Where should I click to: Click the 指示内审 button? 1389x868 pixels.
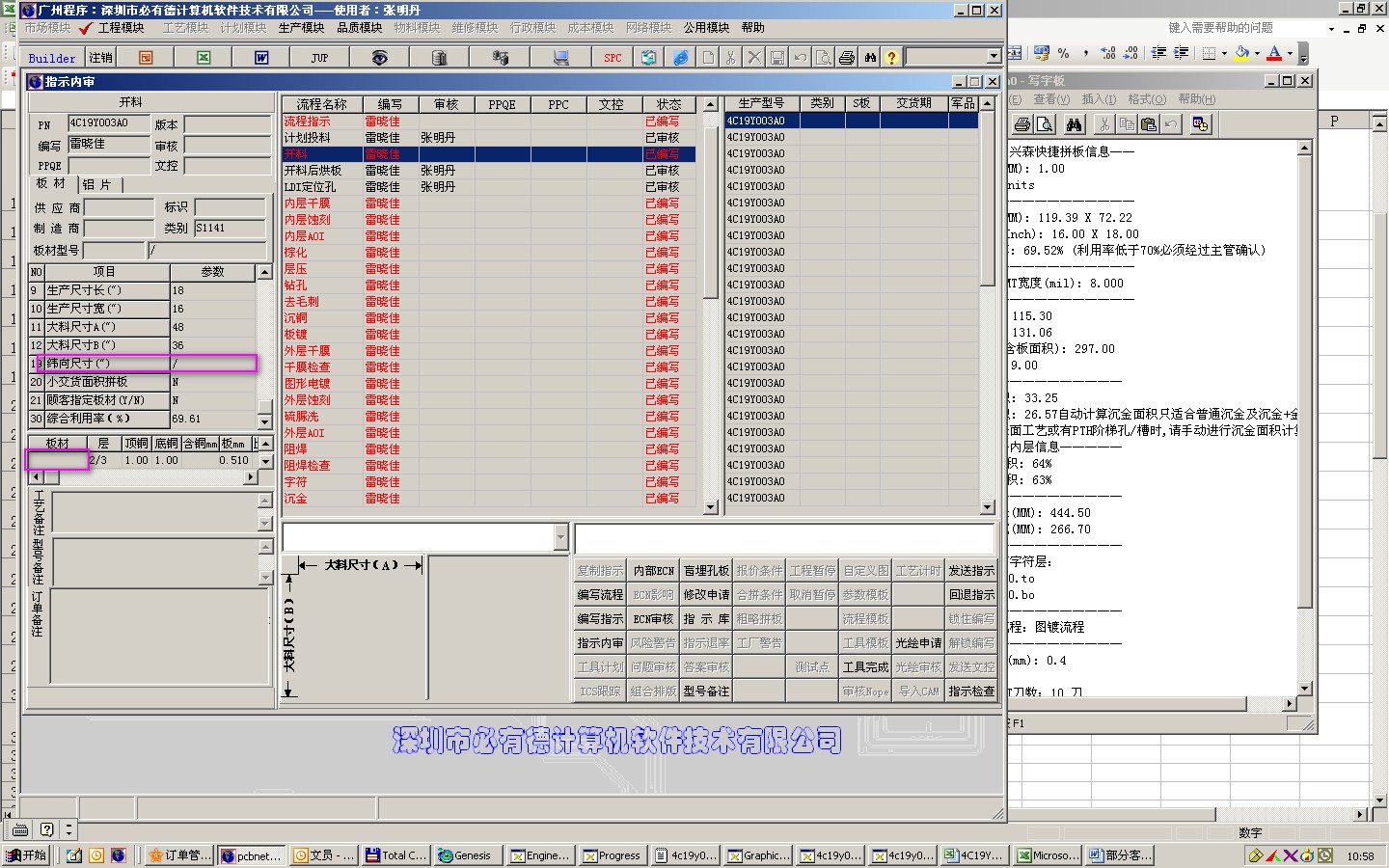coord(600,643)
